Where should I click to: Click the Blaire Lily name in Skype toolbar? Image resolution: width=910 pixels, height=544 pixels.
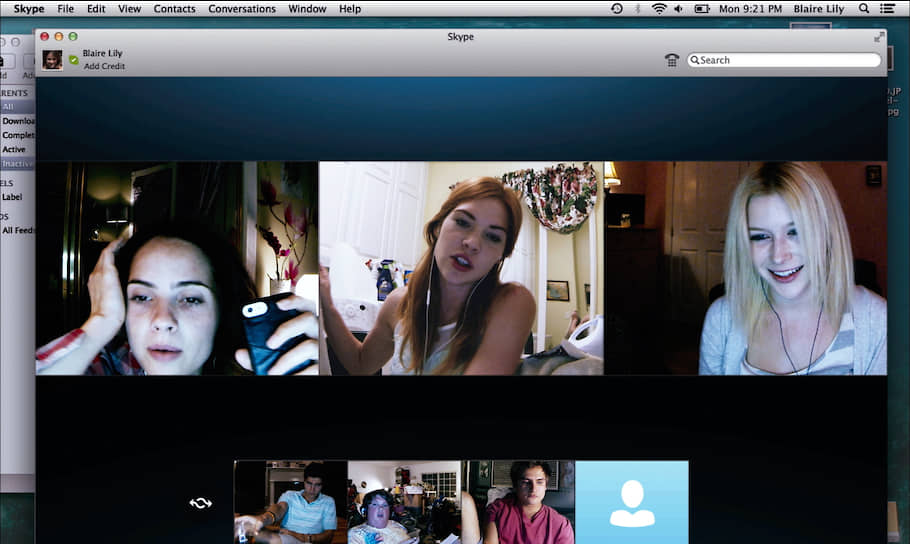coord(102,53)
